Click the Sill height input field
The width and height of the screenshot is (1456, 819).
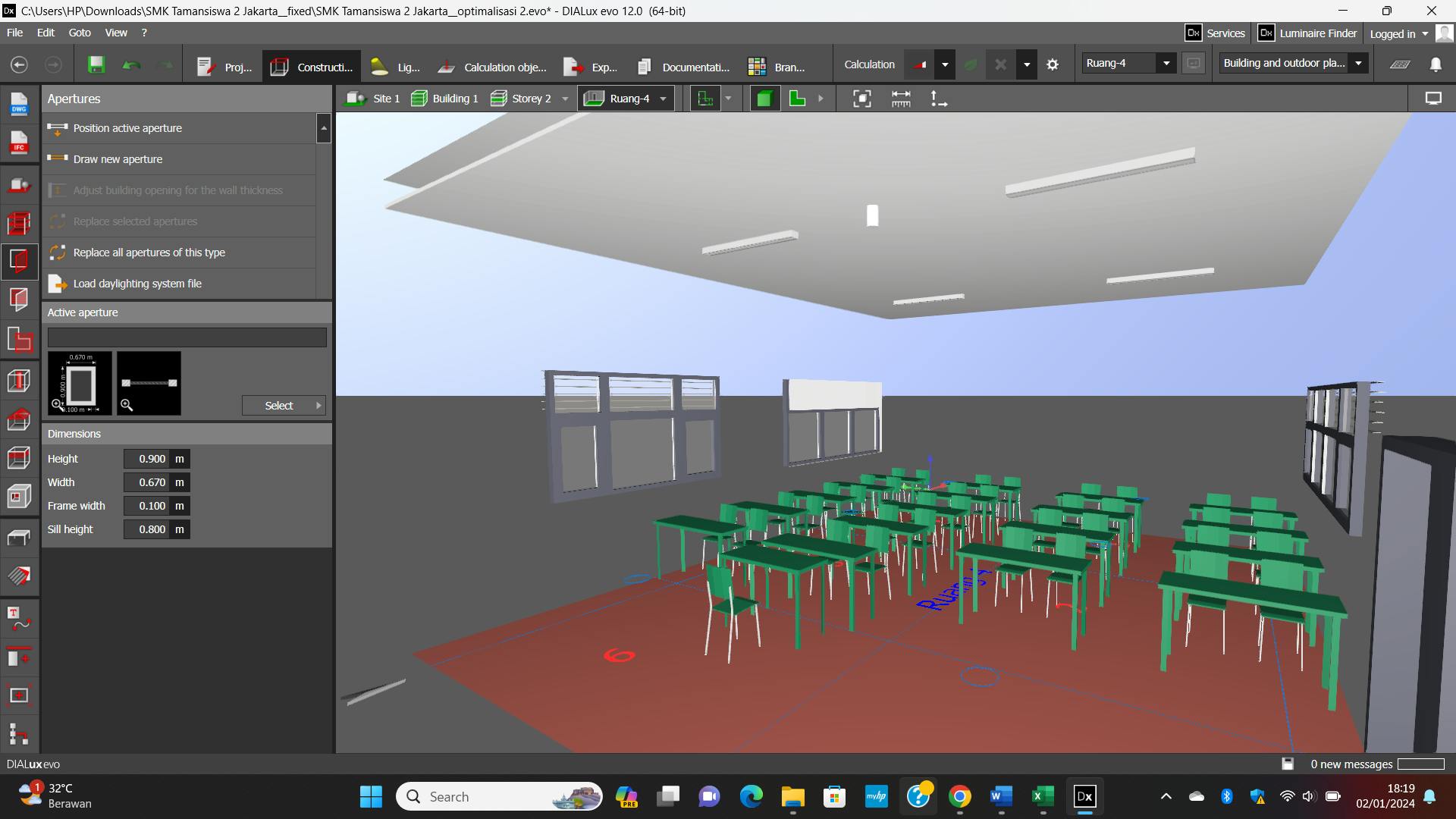(x=148, y=529)
